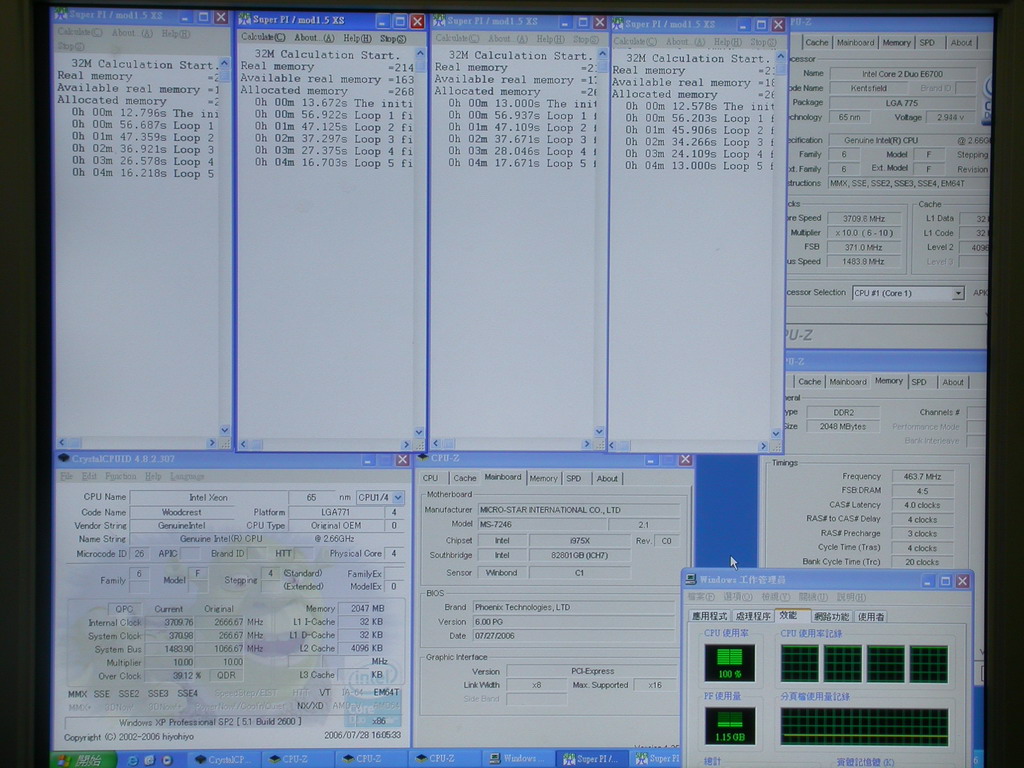Open the File menu in CrystalCPUID
The image size is (1024, 768).
(67, 476)
